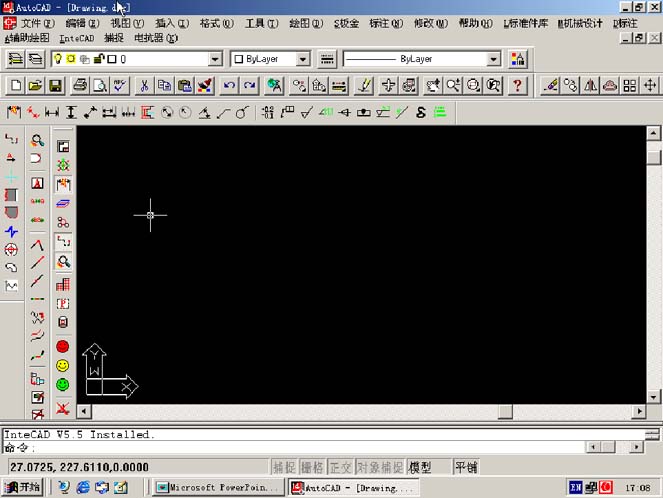Click the drawing area vertical scrollbar down arrow
Image resolution: width=663 pixels, height=498 pixels.
click(x=653, y=397)
